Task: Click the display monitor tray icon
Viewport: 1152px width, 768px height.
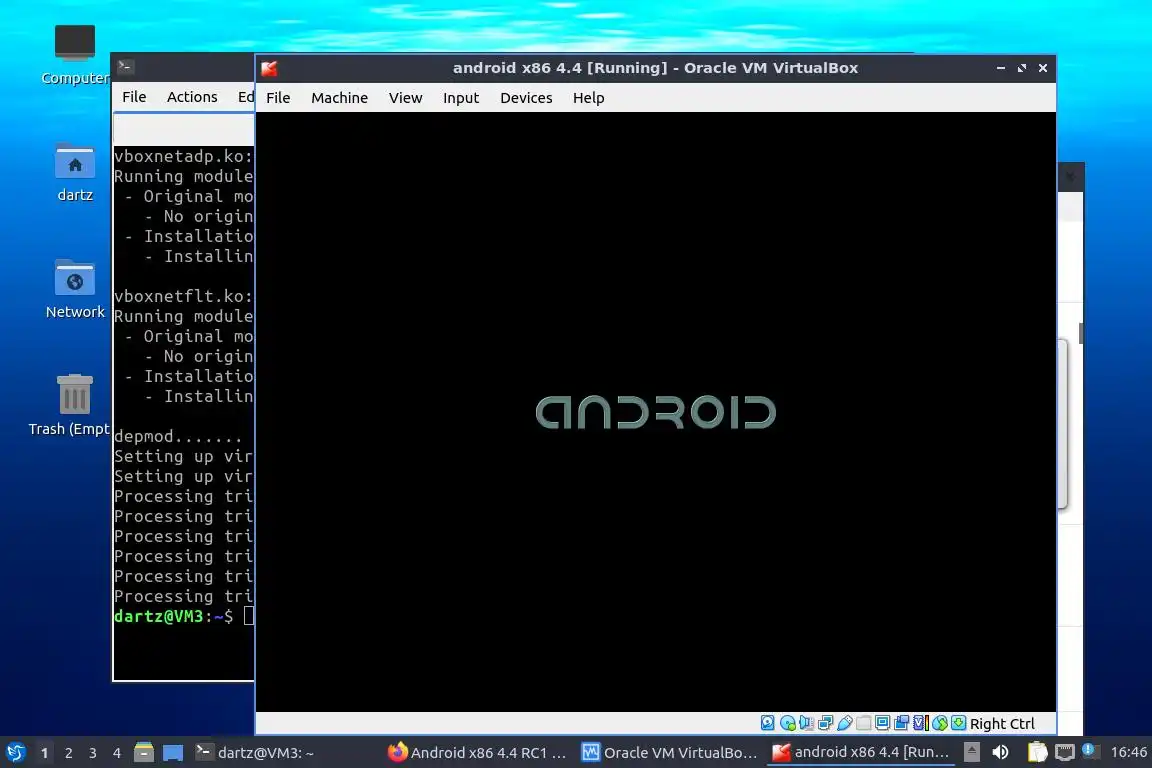Action: point(1065,753)
